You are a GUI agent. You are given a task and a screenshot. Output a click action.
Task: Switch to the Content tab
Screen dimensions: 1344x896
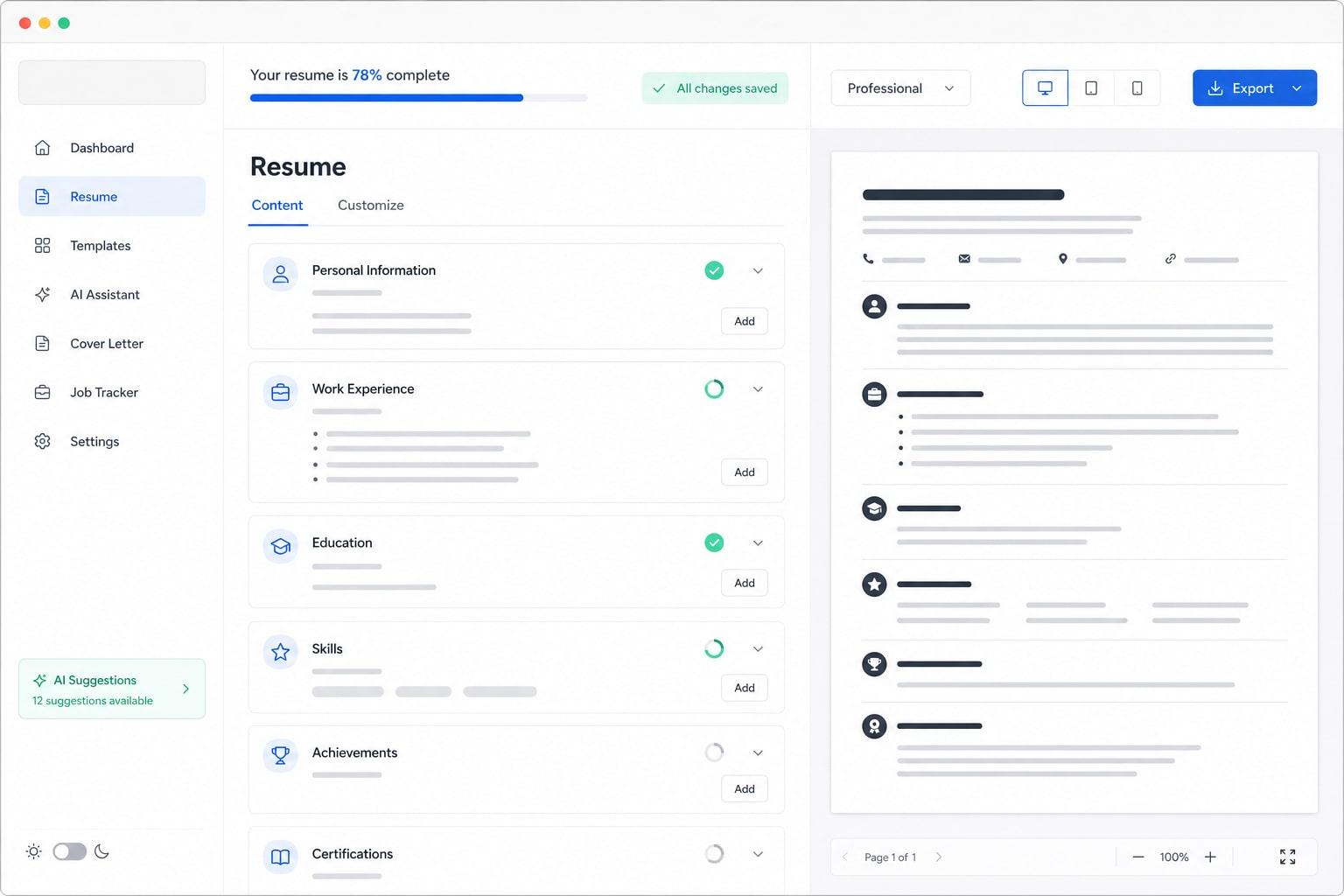(277, 206)
